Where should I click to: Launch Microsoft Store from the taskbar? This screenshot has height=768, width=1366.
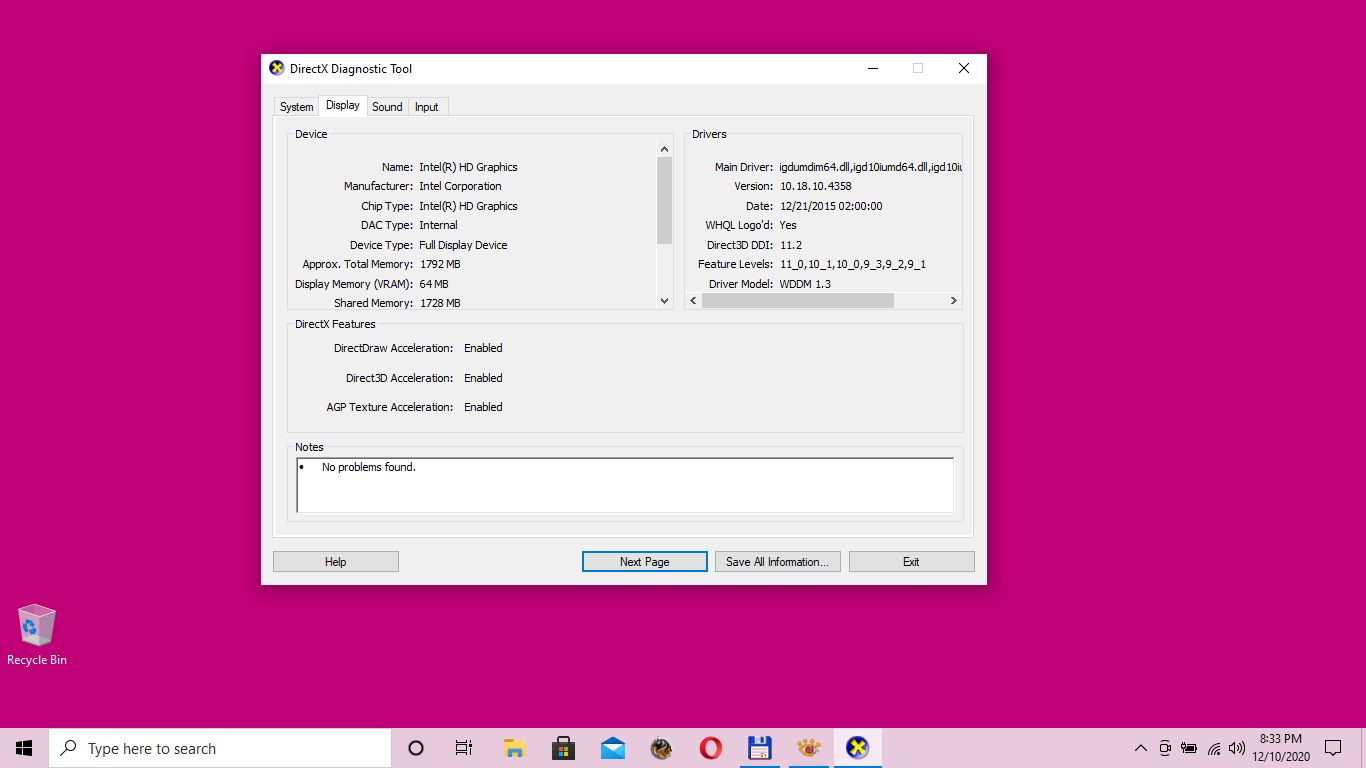click(563, 748)
